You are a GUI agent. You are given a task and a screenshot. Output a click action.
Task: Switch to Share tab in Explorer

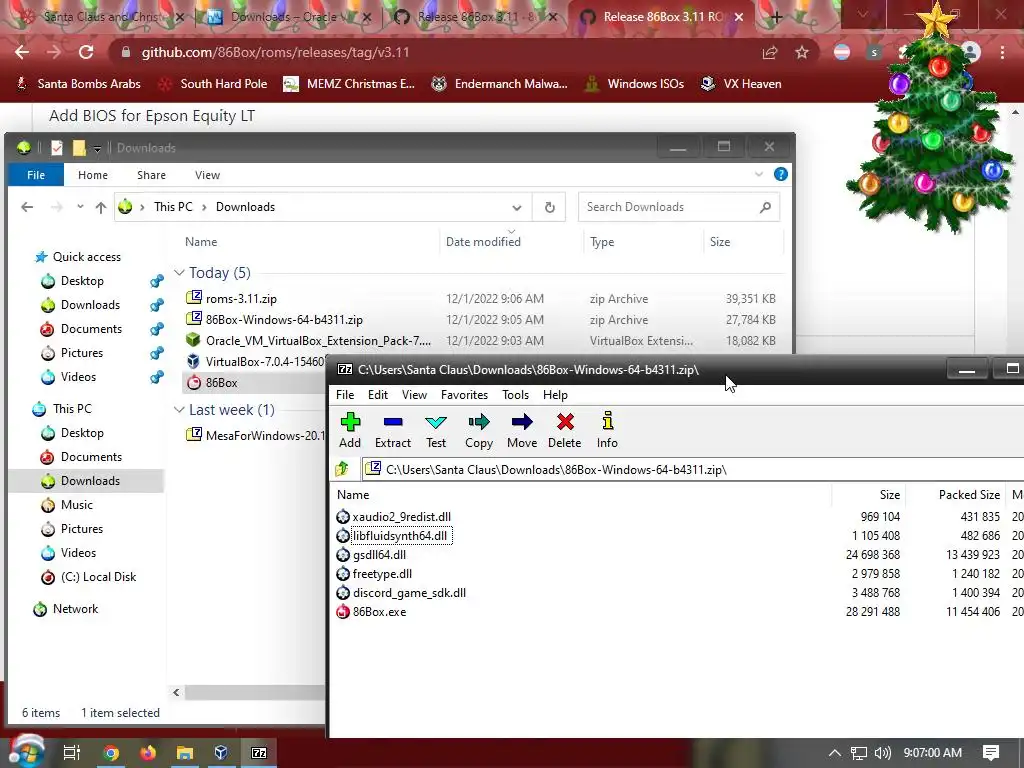(151, 175)
